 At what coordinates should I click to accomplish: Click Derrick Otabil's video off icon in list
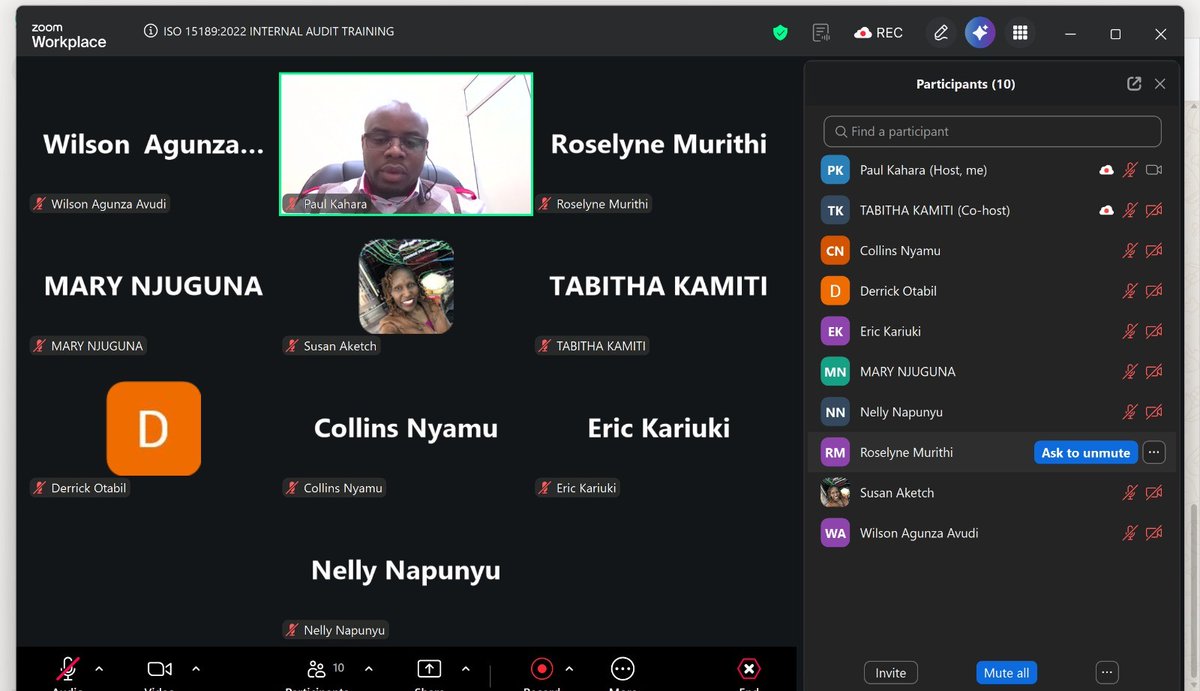(1154, 291)
